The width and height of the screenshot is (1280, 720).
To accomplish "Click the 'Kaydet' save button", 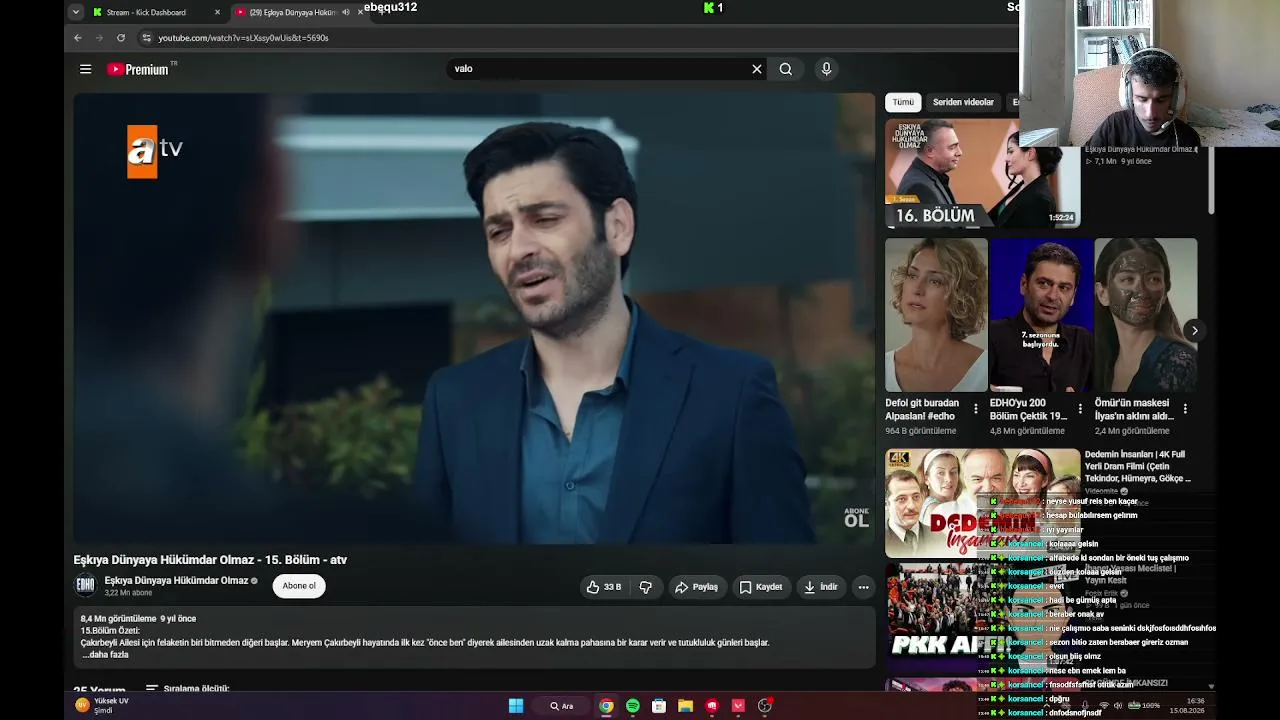I will coord(761,587).
